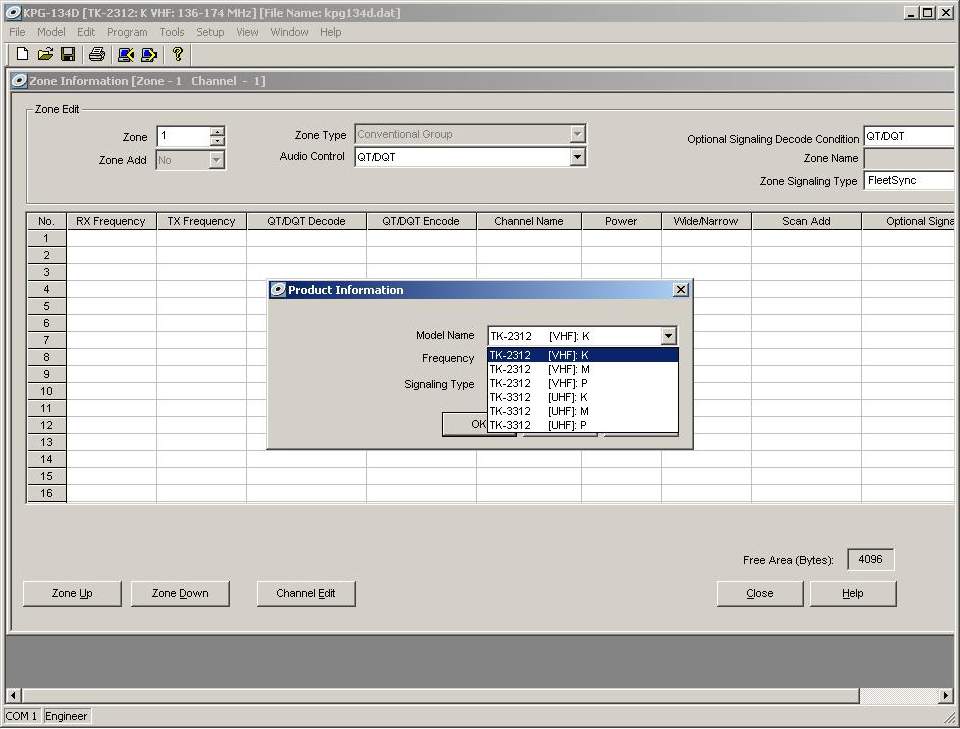Open the Program menu
This screenshot has width=960, height=729.
tap(127, 32)
